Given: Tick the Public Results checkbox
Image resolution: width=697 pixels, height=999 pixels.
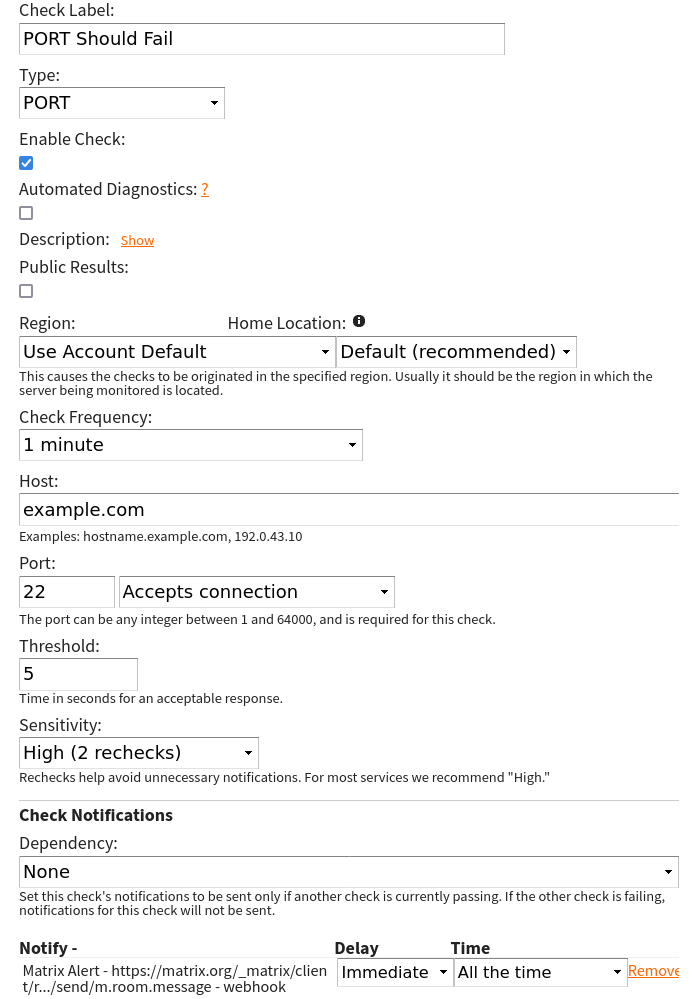Looking at the screenshot, I should pyautogui.click(x=26, y=291).
